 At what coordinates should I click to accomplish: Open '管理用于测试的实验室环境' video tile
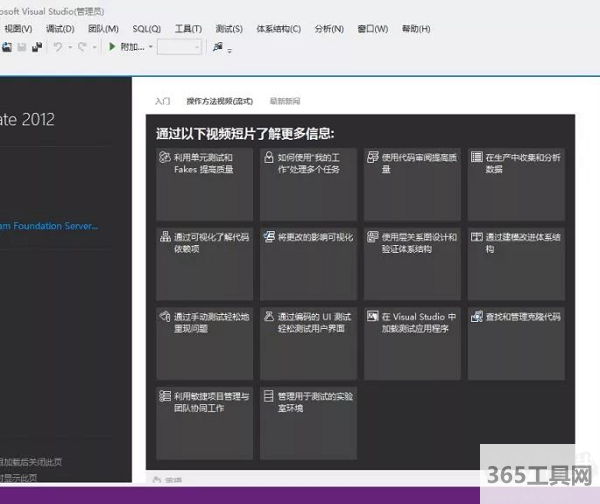point(308,403)
